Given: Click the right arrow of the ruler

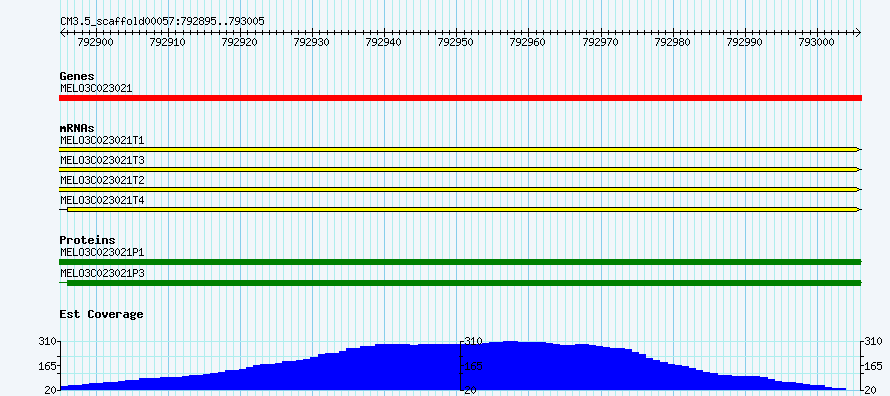Looking at the screenshot, I should point(858,33).
